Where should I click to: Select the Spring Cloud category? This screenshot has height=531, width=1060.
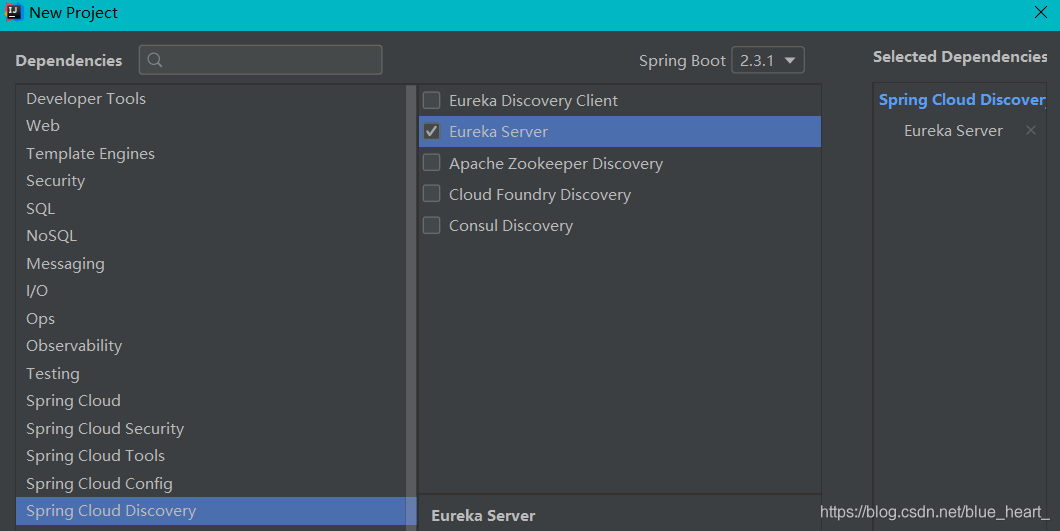pos(211,400)
